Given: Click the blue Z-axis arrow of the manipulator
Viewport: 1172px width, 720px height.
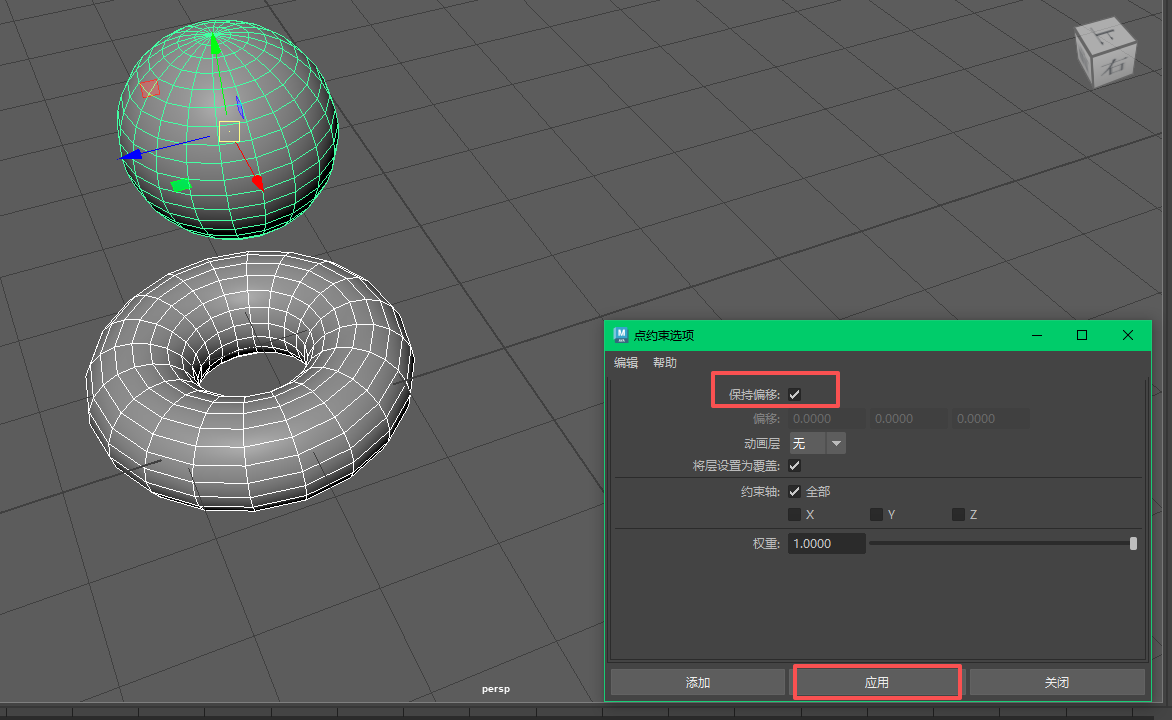Looking at the screenshot, I should [x=132, y=155].
